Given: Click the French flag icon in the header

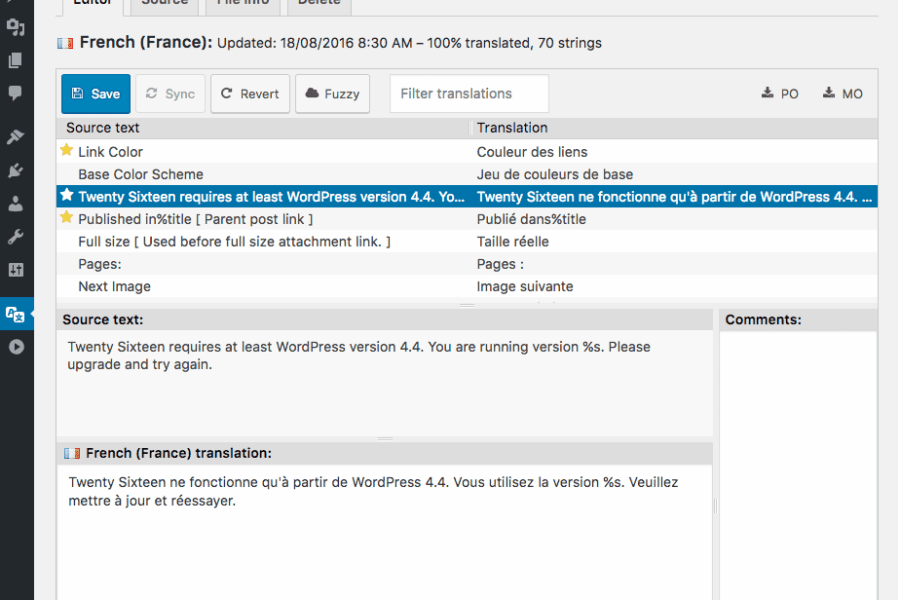Looking at the screenshot, I should click(65, 43).
